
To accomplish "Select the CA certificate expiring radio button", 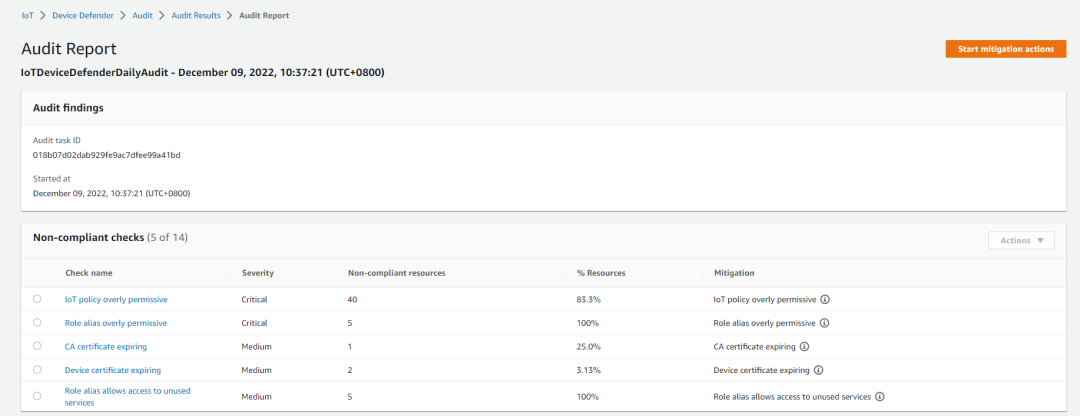I will (37, 346).
